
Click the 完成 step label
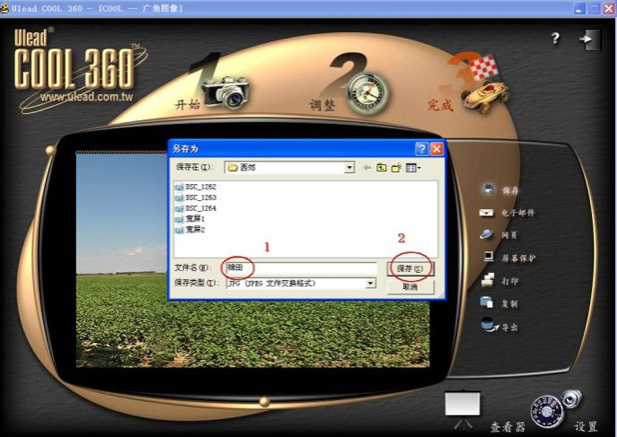tap(440, 105)
